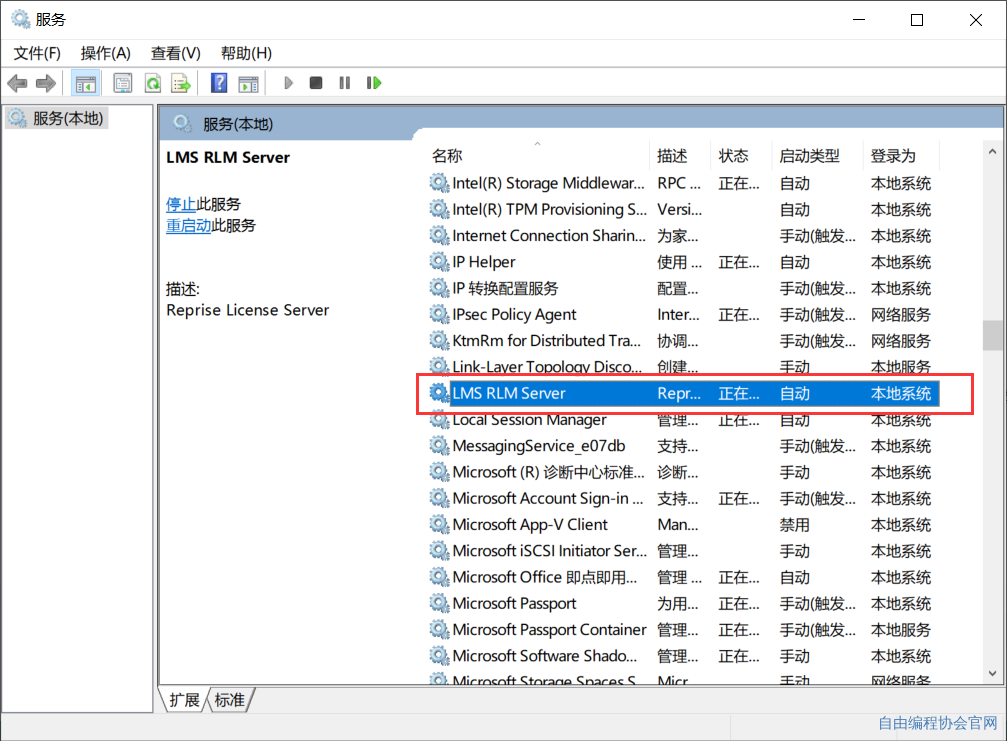The image size is (1007, 741).
Task: Click gear icon beside LMS RLM Server
Action: click(x=439, y=393)
